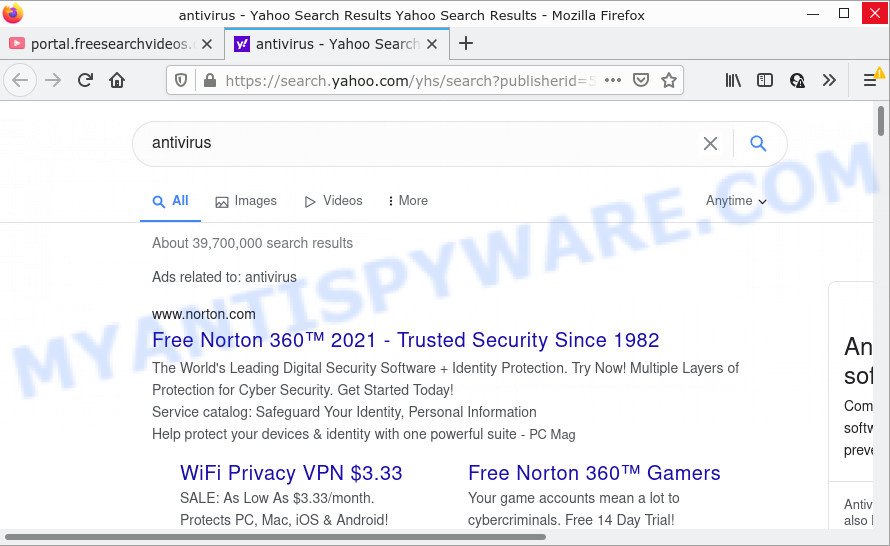Select the All results tab

(170, 201)
